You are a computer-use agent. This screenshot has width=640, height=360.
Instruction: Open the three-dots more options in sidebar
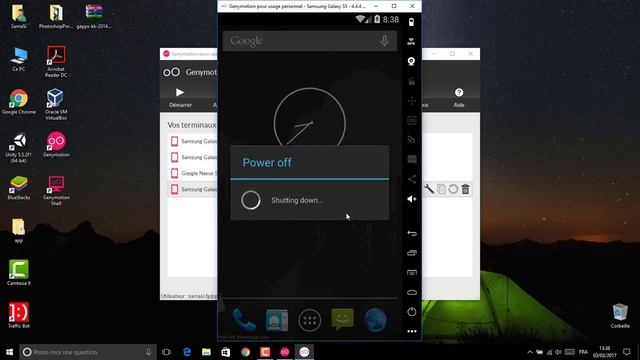pos(412,331)
